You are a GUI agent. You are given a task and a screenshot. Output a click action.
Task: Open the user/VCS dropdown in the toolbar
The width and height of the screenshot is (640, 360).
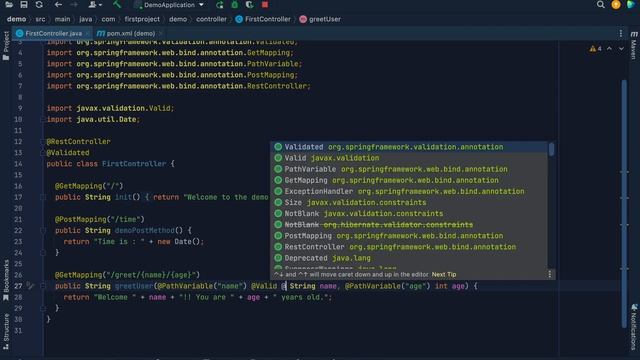tap(95, 5)
